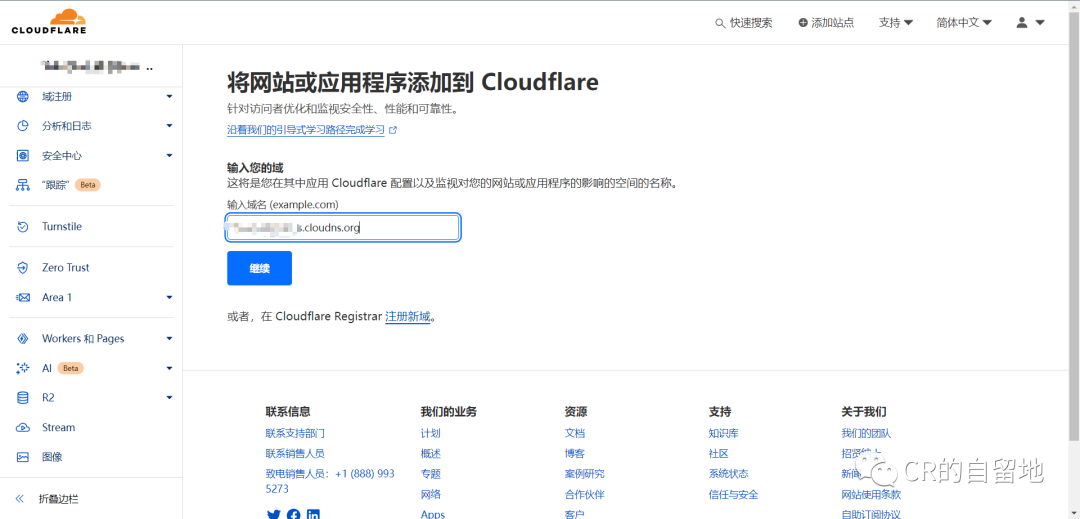Screen dimensions: 1080x519
Task: Open Facebook icon in footer
Action: (x=293, y=515)
